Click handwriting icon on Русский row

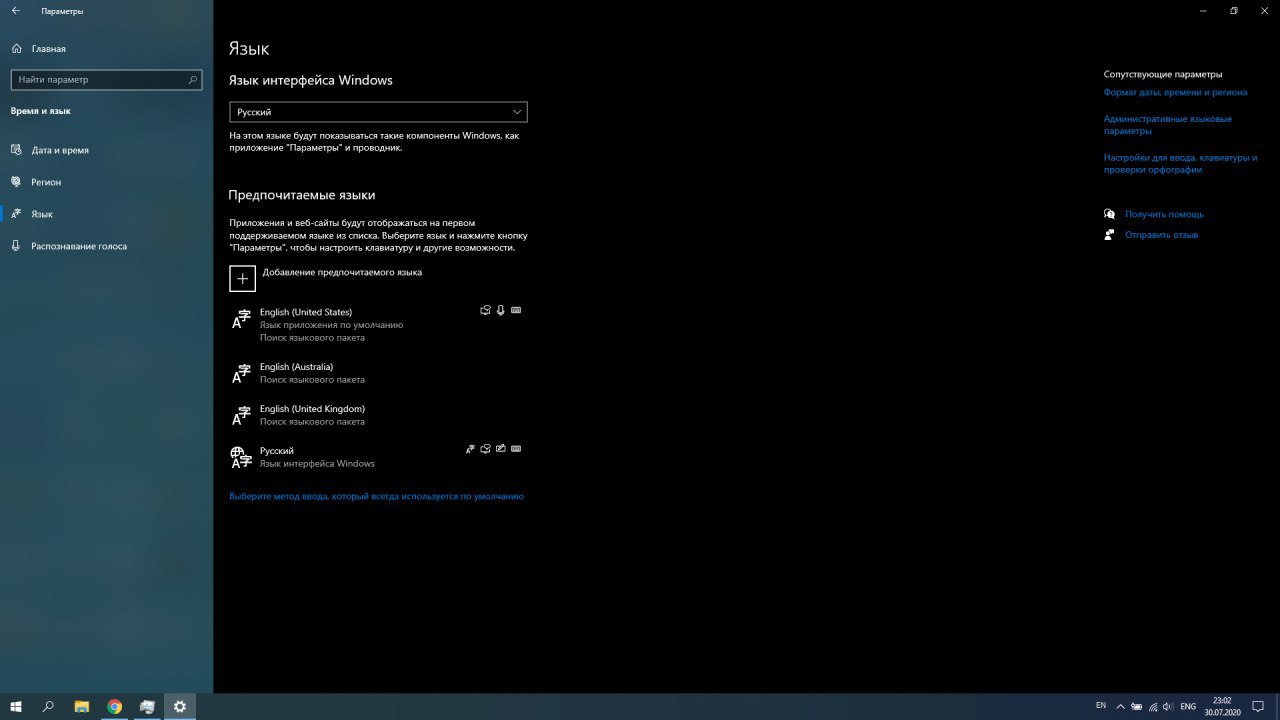coord(501,449)
